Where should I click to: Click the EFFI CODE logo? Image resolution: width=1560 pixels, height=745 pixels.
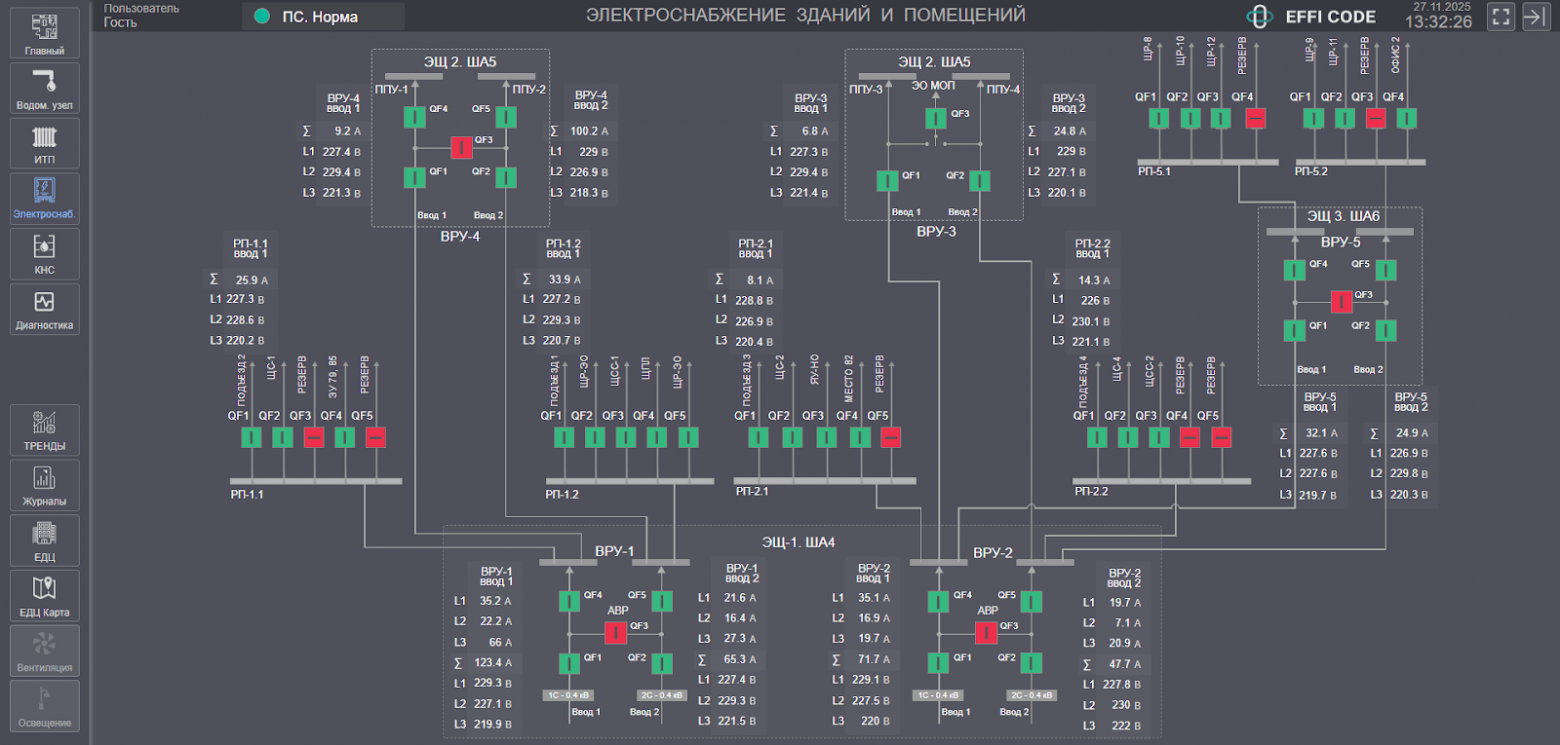pyautogui.click(x=1312, y=17)
